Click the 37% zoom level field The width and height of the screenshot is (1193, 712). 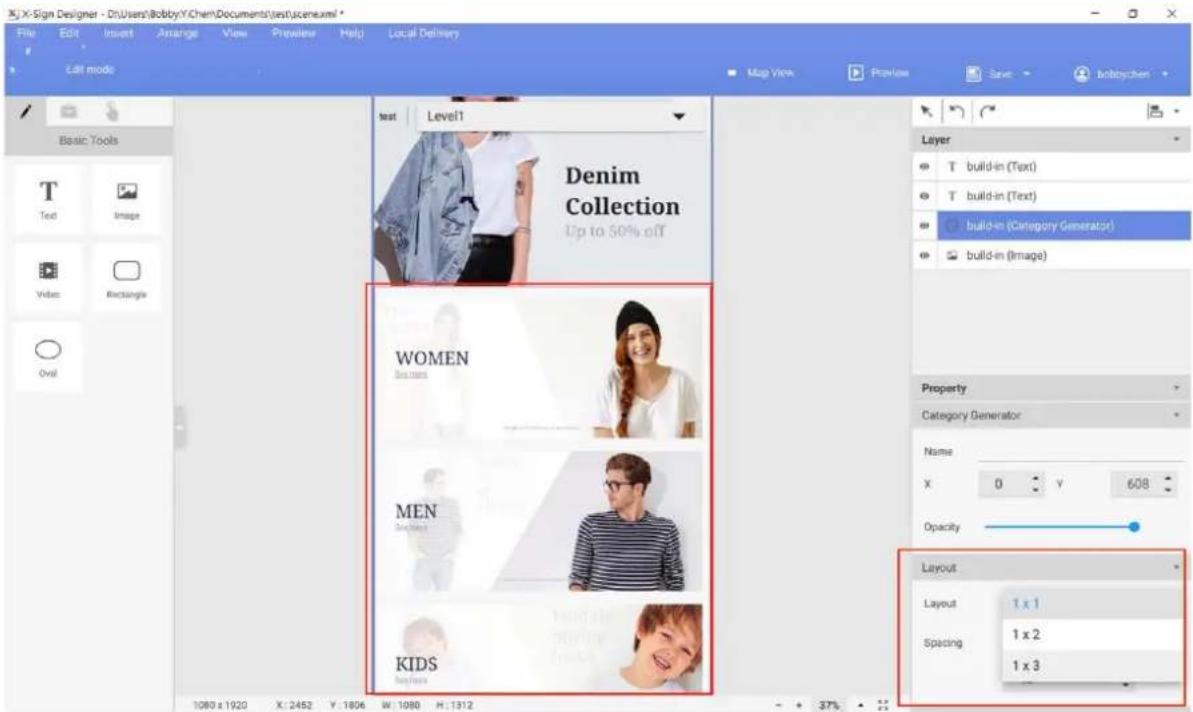(x=829, y=705)
